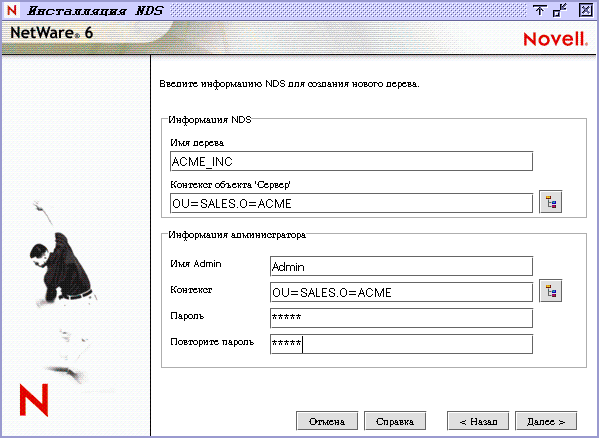Click the Отмена button
This screenshot has width=599, height=438.
pos(327,421)
